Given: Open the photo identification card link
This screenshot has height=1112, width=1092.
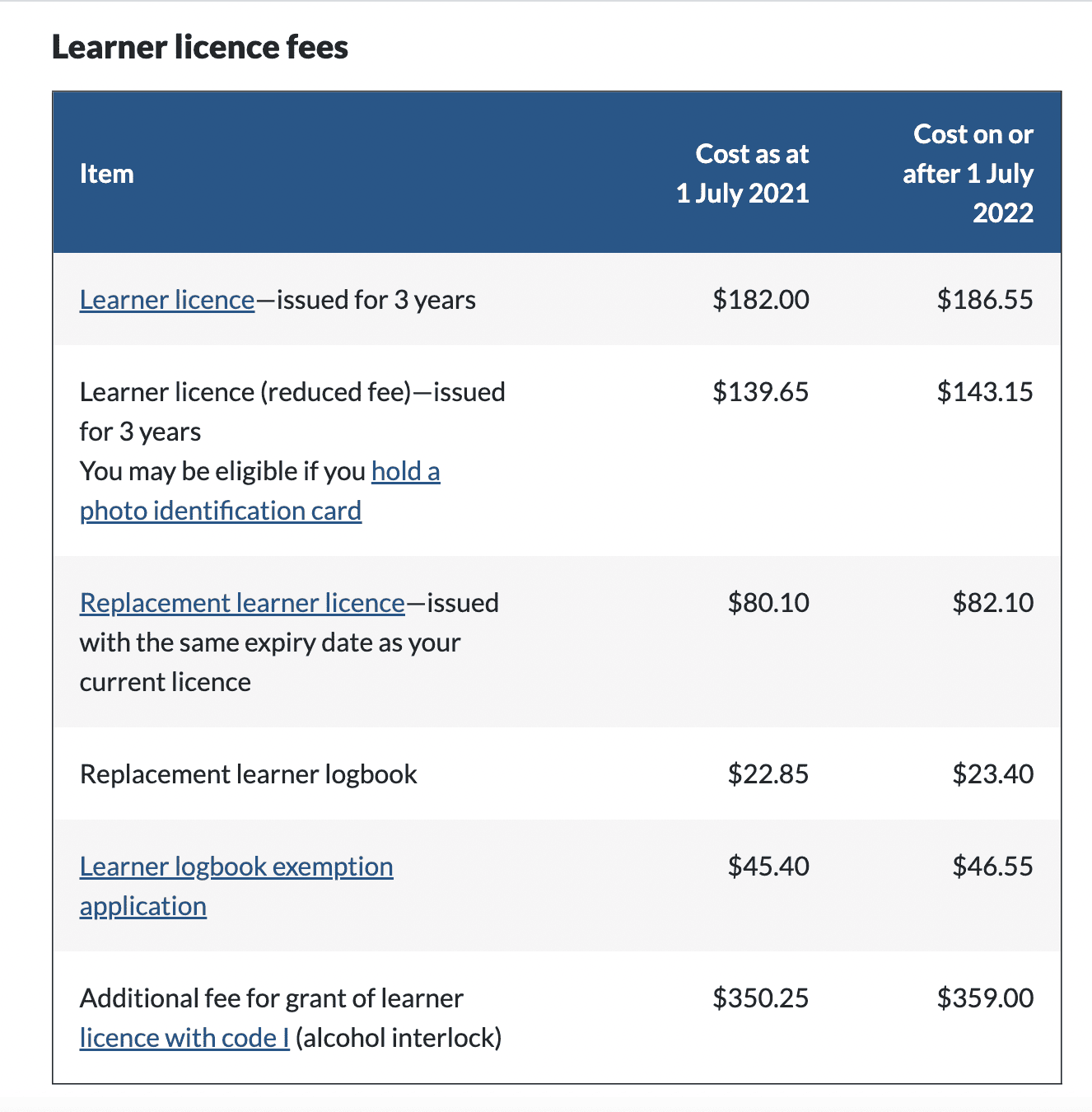Looking at the screenshot, I should (221, 511).
